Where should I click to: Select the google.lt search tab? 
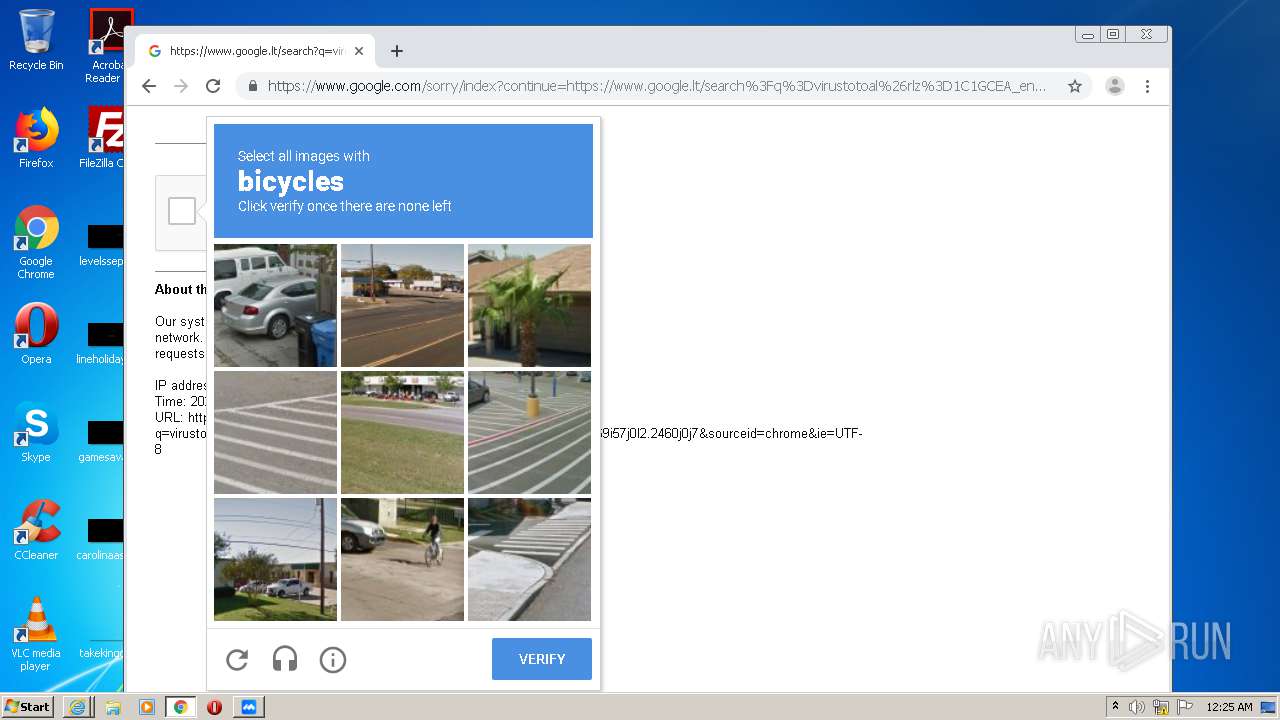(x=255, y=51)
